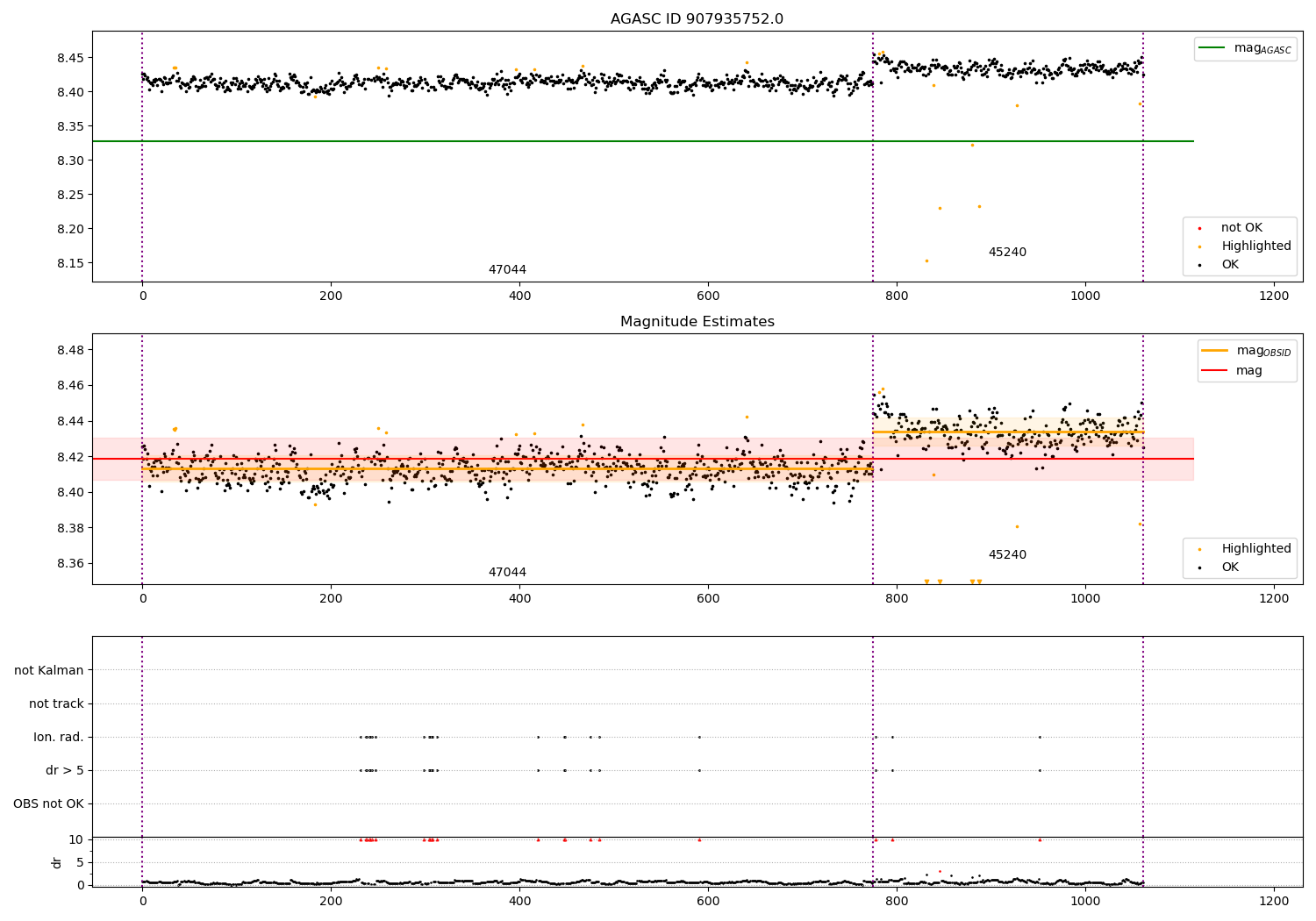Click 'OK' in the Magnitude Estimates legend

[x=1230, y=567]
